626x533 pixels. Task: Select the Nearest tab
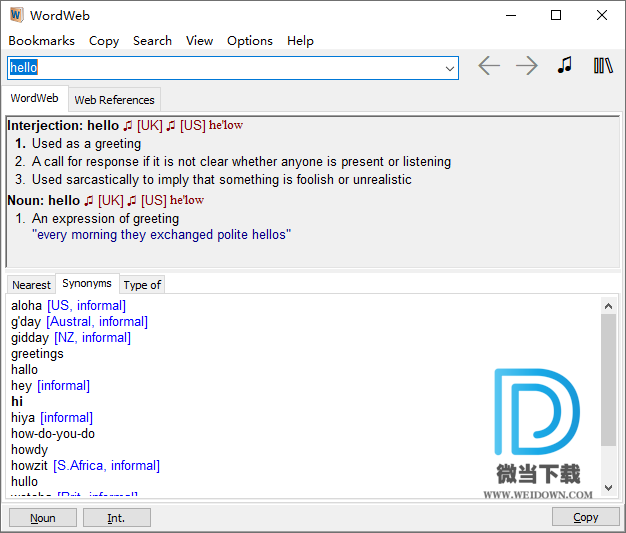click(32, 285)
